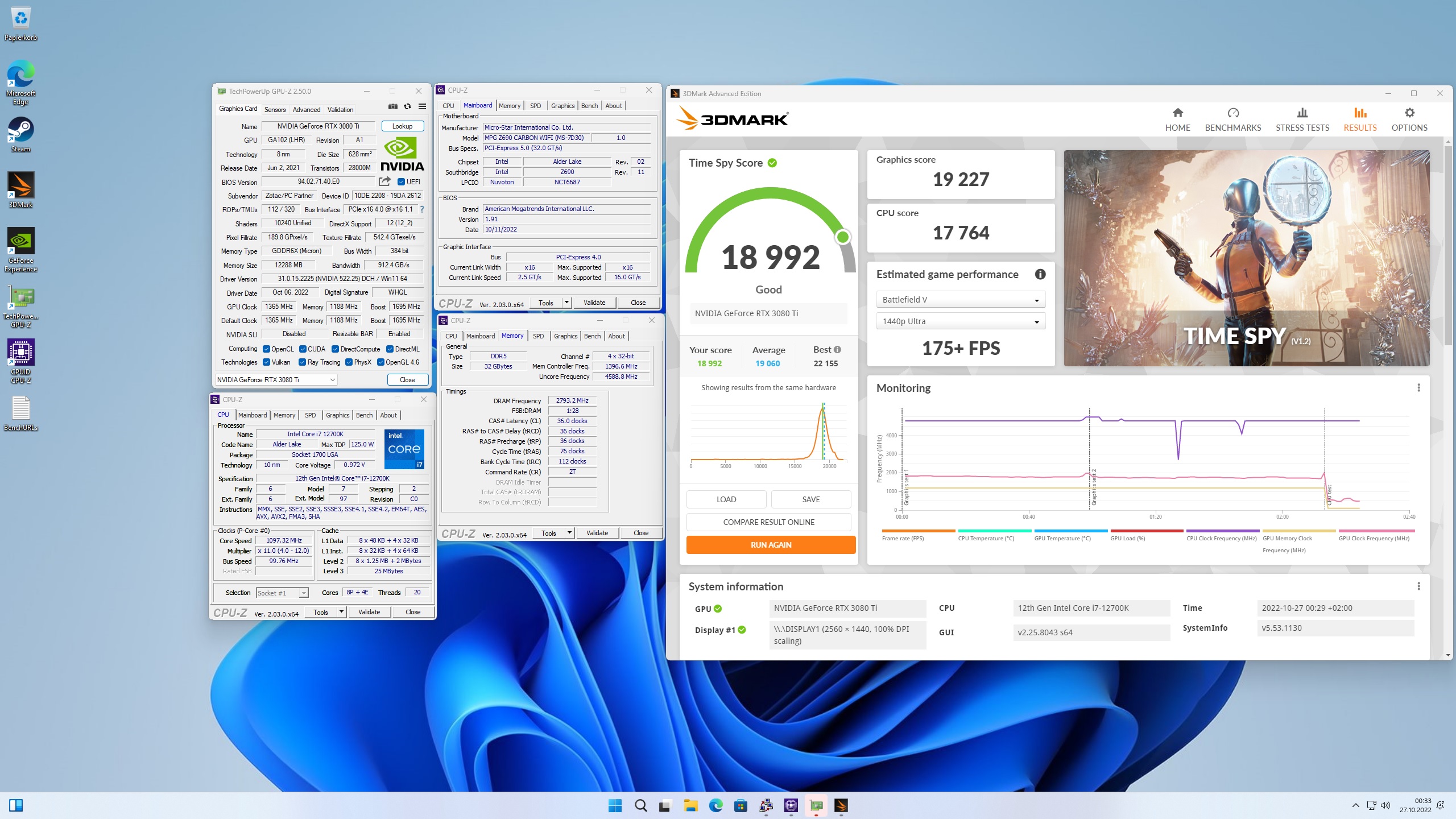Open the Microsoft Edge desktop shortcut

[21, 82]
